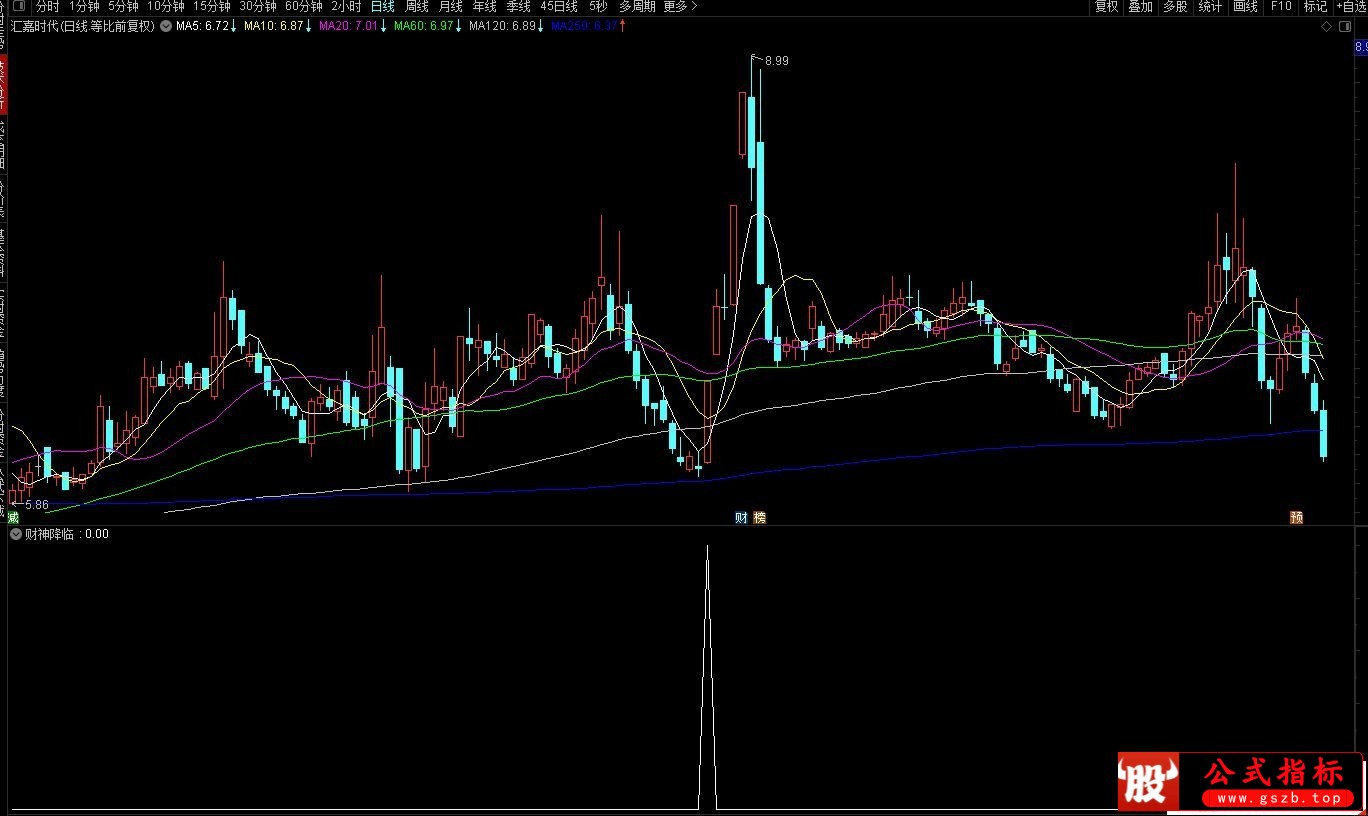Click the blue MA250 label
This screenshot has height=816, width=1368.
pos(584,26)
